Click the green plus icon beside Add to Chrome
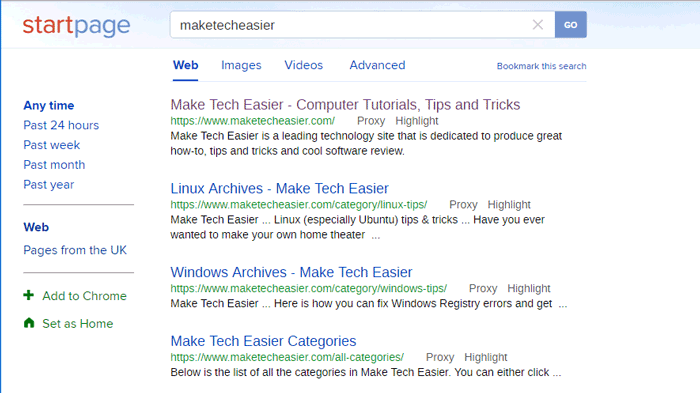 (29, 295)
